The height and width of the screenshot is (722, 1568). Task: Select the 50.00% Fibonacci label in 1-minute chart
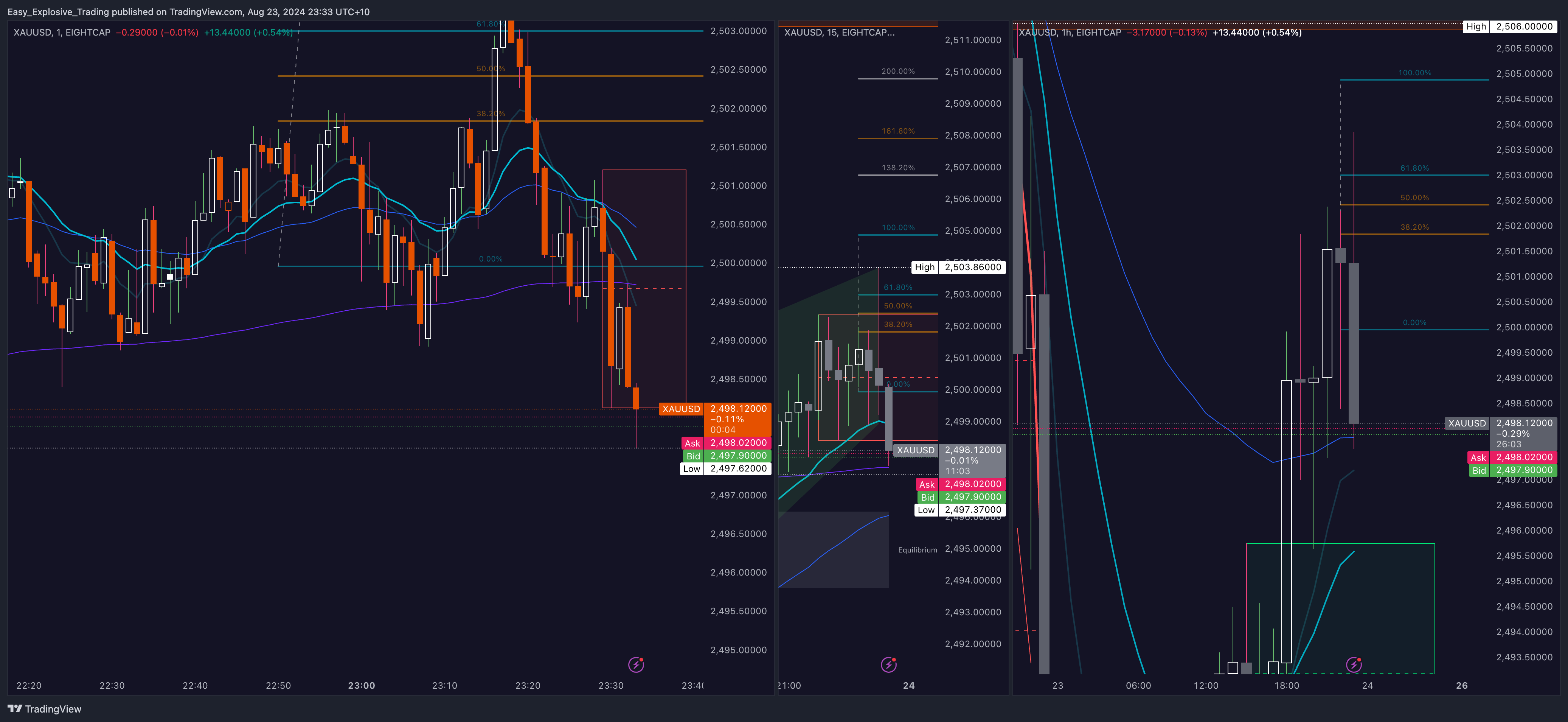coord(491,69)
